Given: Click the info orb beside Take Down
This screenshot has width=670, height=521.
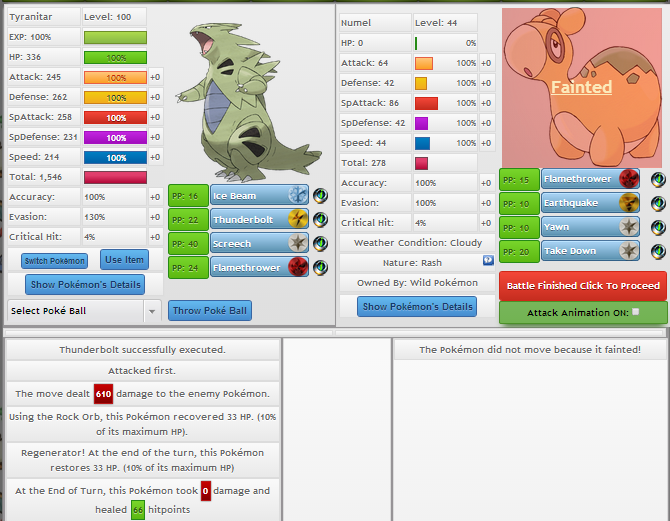Looking at the screenshot, I should point(658,251).
